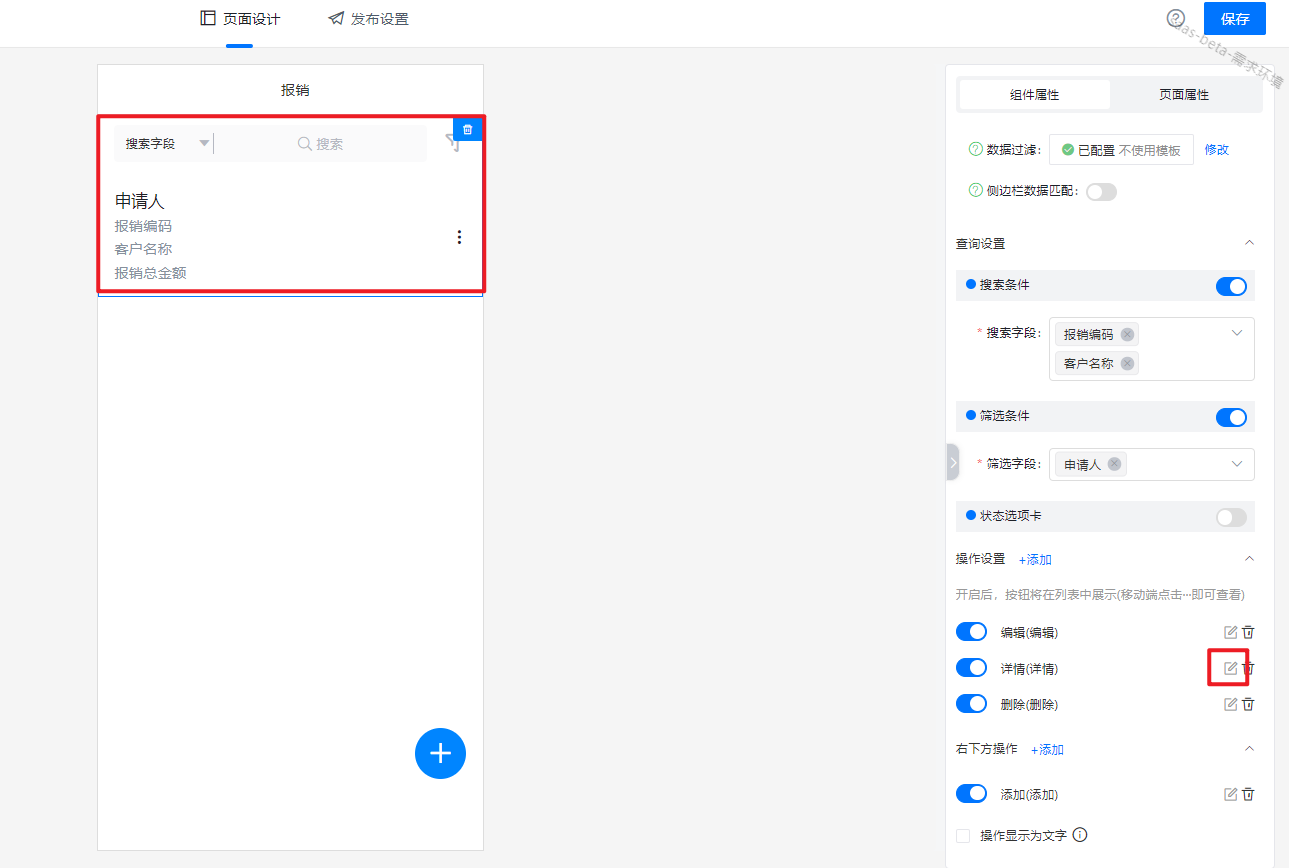1289x868 pixels.
Task: Toggle the 侧边栏数据匹配 switch
Action: point(1101,191)
